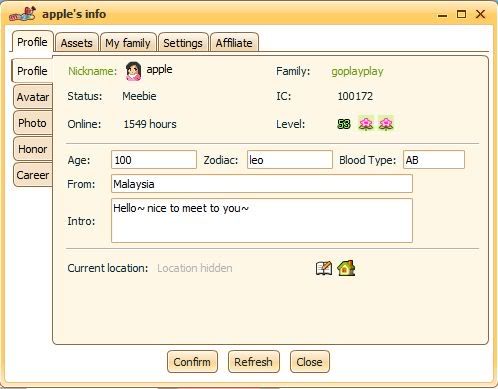Screen dimensions: 498x389
Task: Open the Photo side tab
Action: tap(33, 123)
